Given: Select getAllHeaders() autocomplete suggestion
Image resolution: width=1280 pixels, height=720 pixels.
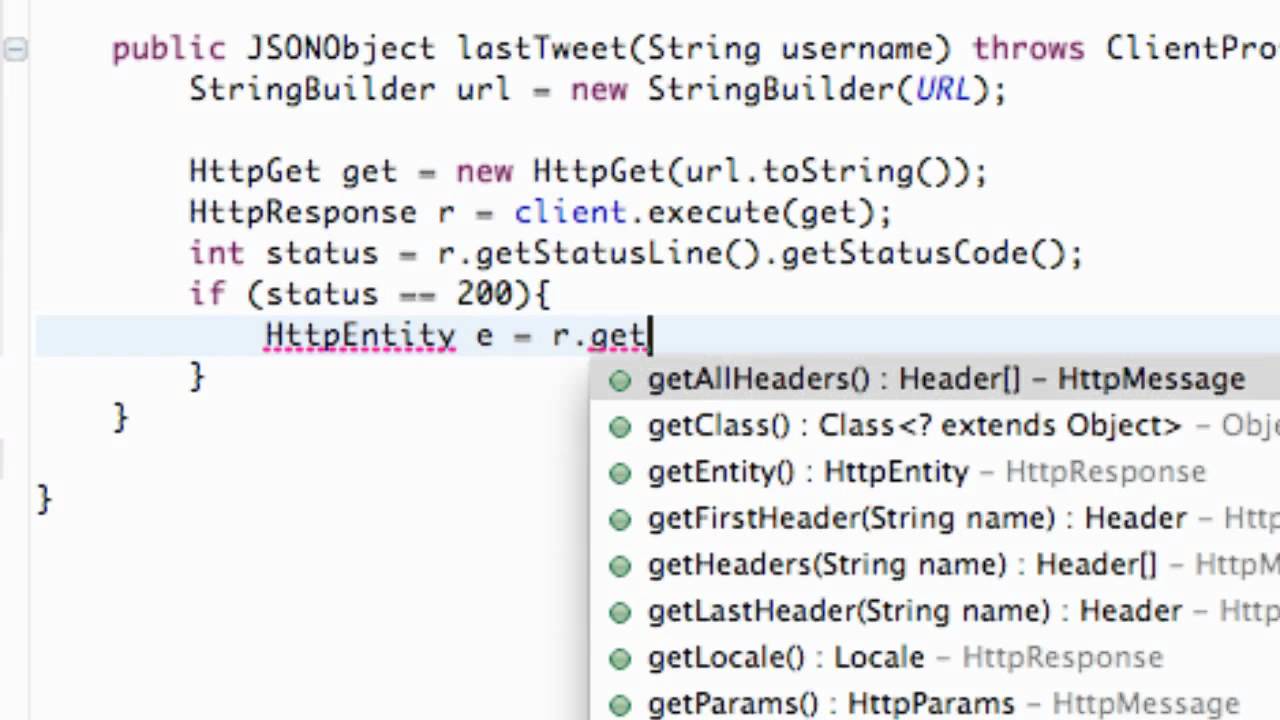Looking at the screenshot, I should (x=935, y=379).
